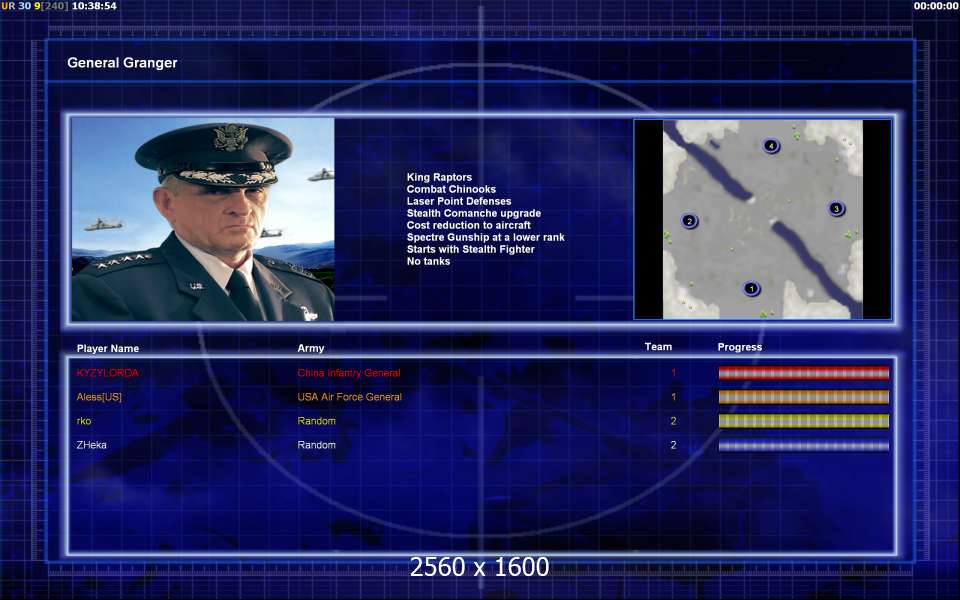Click the UR 30 status text
The image size is (960, 600).
click(x=16, y=6)
